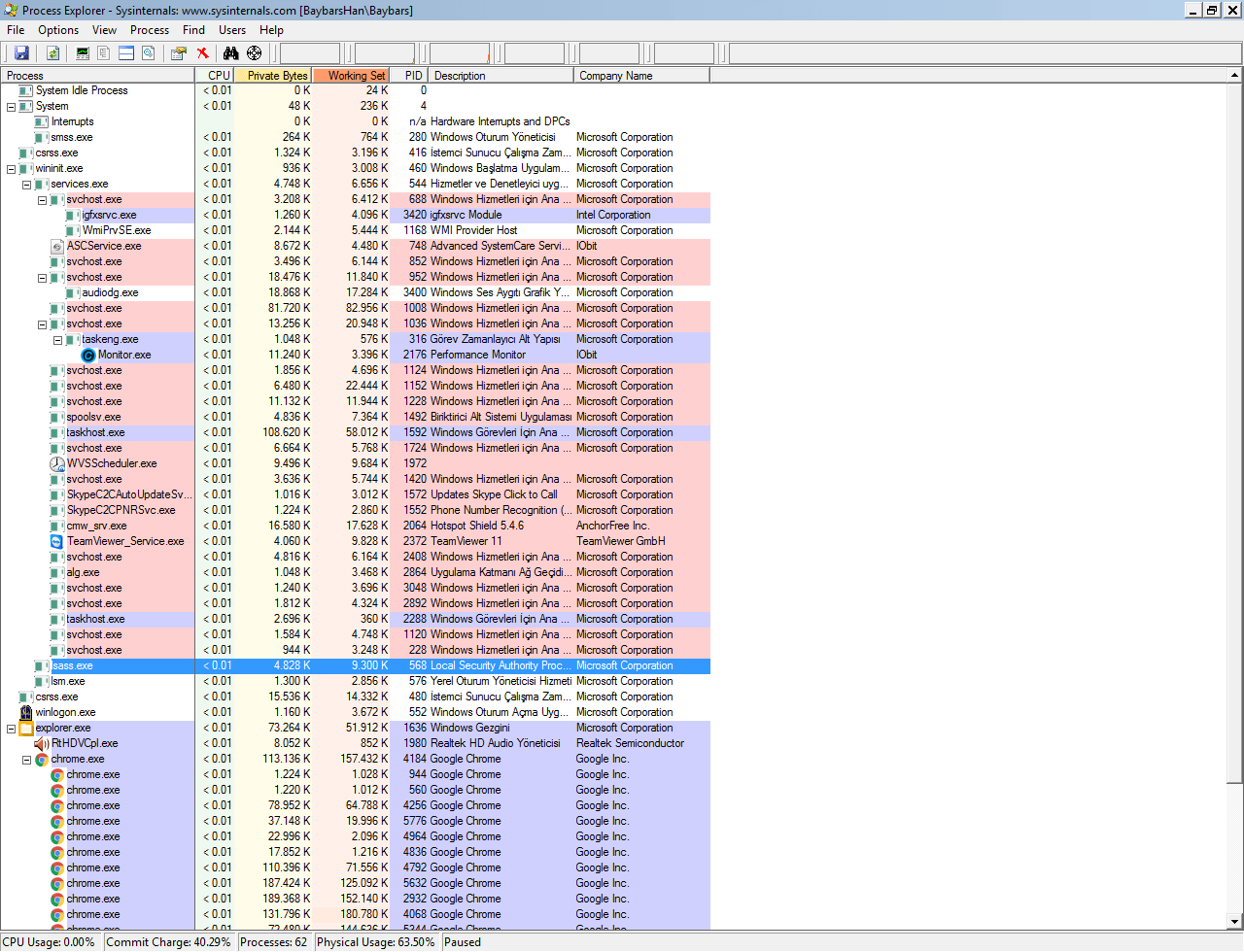Click the explorer.exe folder icon
Image resolution: width=1244 pixels, height=952 pixels.
coord(26,728)
